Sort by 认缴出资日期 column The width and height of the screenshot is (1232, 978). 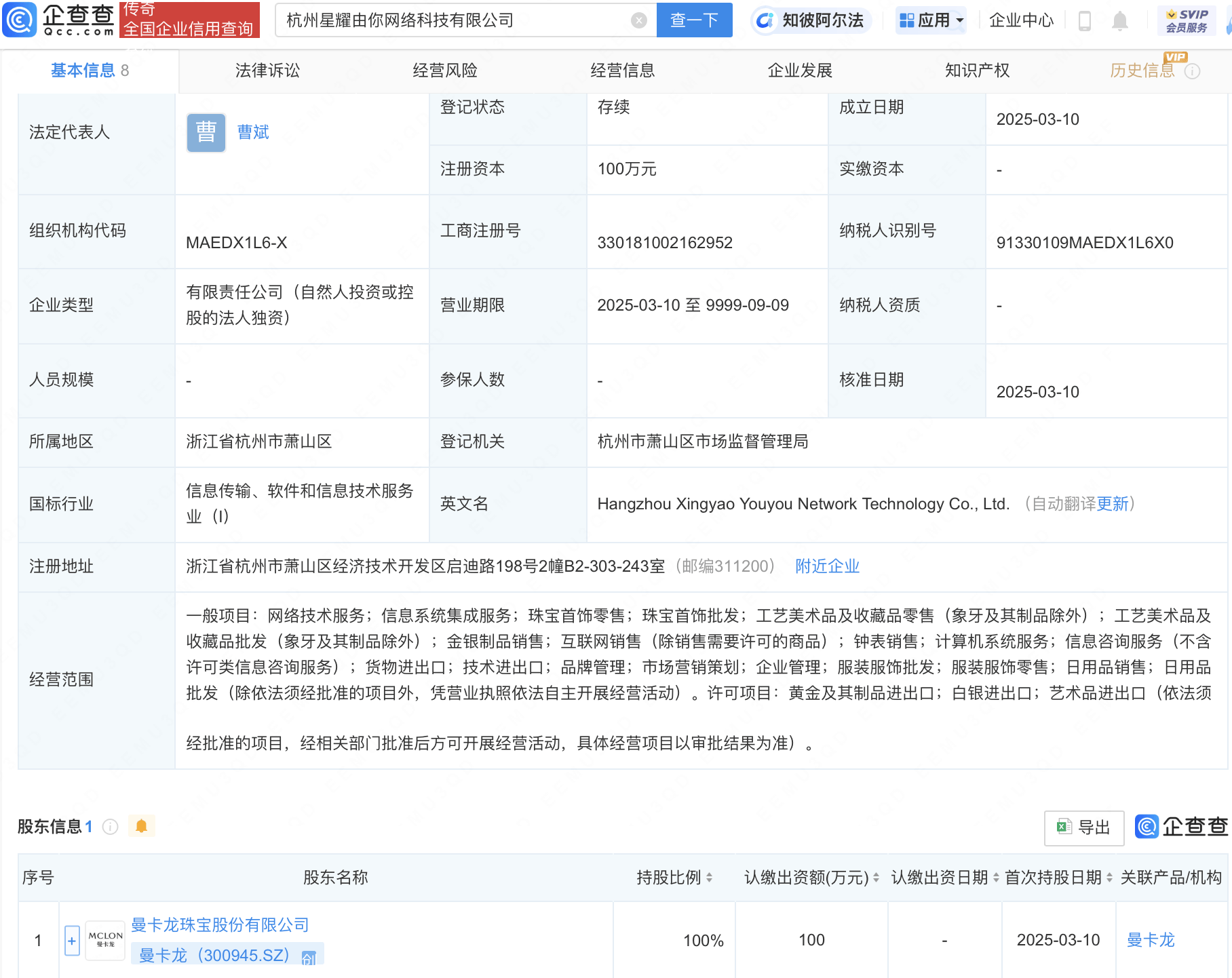(x=996, y=878)
